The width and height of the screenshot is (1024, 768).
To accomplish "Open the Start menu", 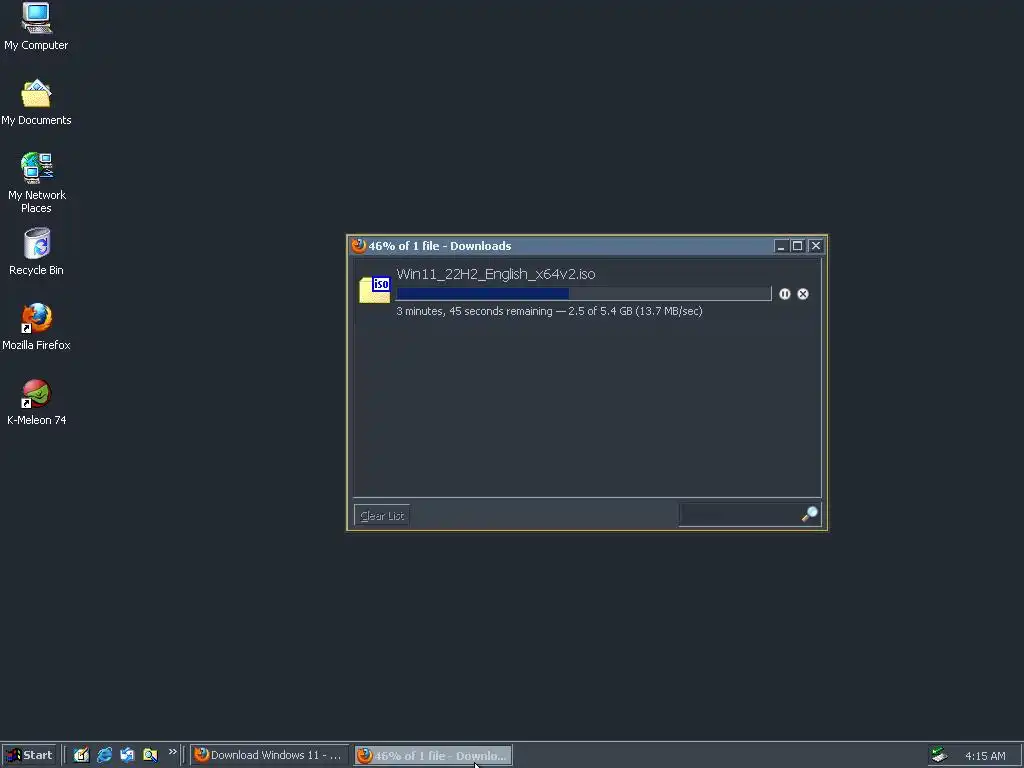I will point(29,755).
